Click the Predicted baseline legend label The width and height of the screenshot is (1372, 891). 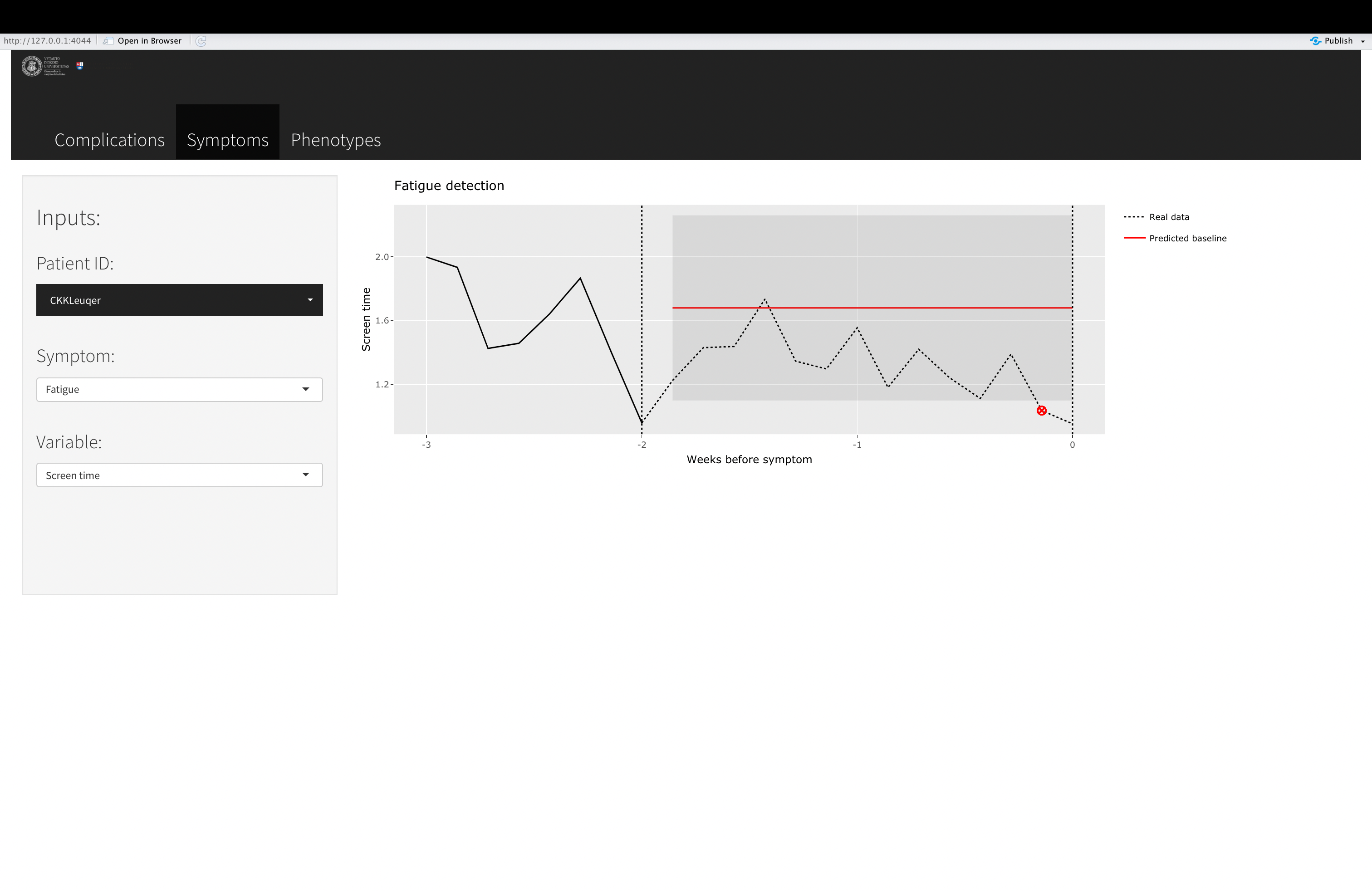(x=1187, y=238)
